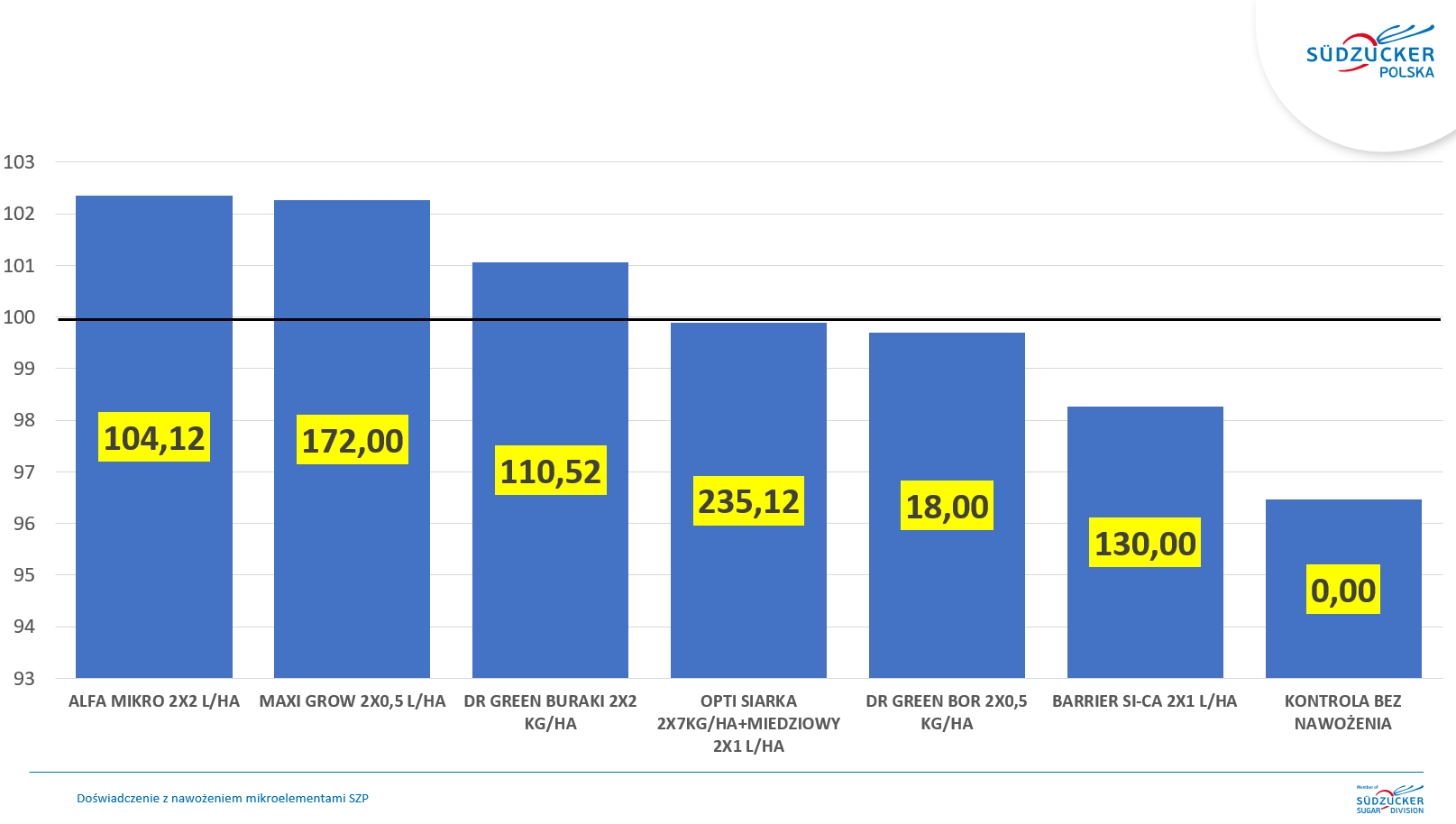Click the 98 y-axis value
The height and width of the screenshot is (824, 1456).
24,420
